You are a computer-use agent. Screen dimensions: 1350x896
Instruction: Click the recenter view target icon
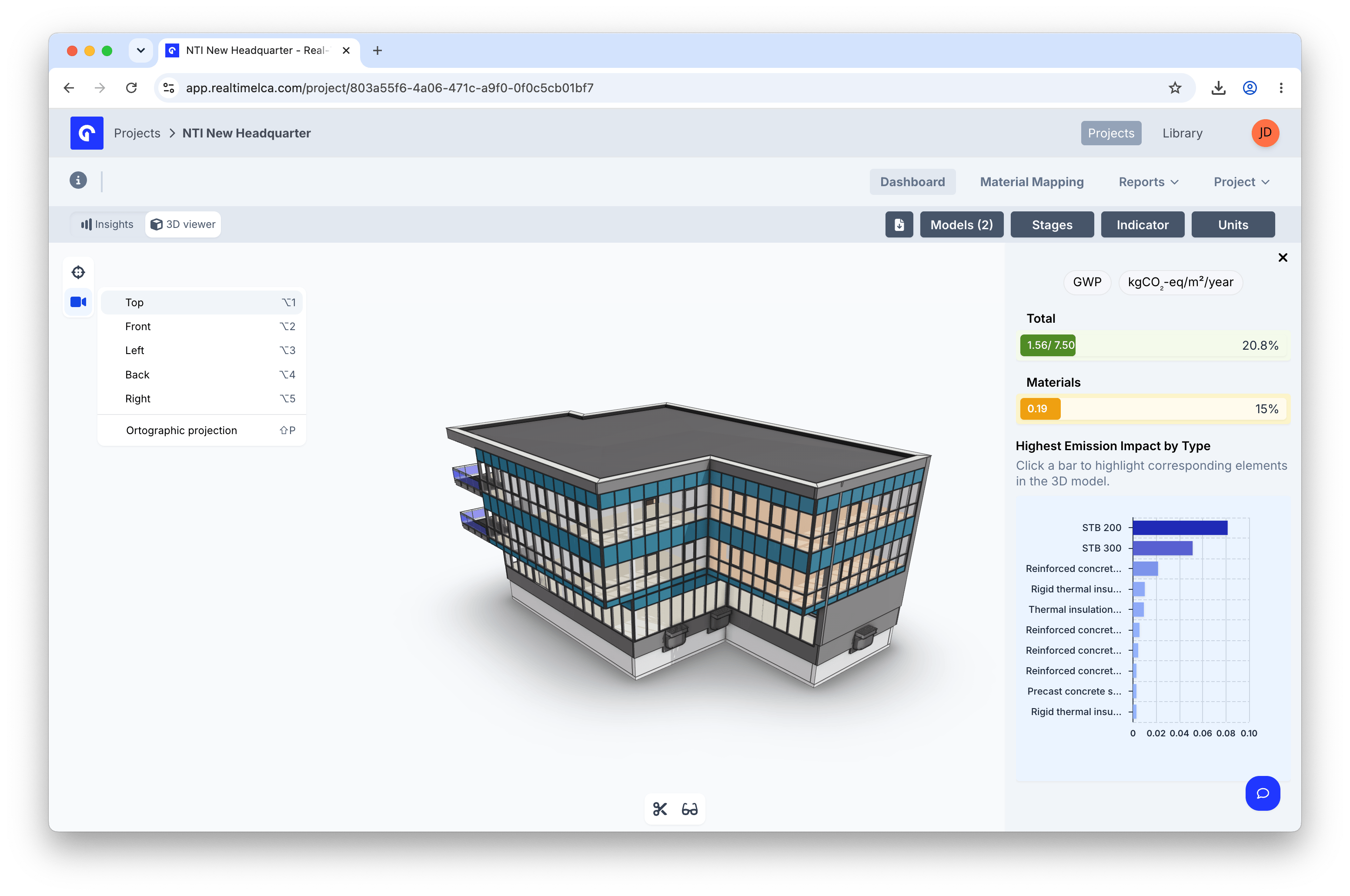coord(78,272)
